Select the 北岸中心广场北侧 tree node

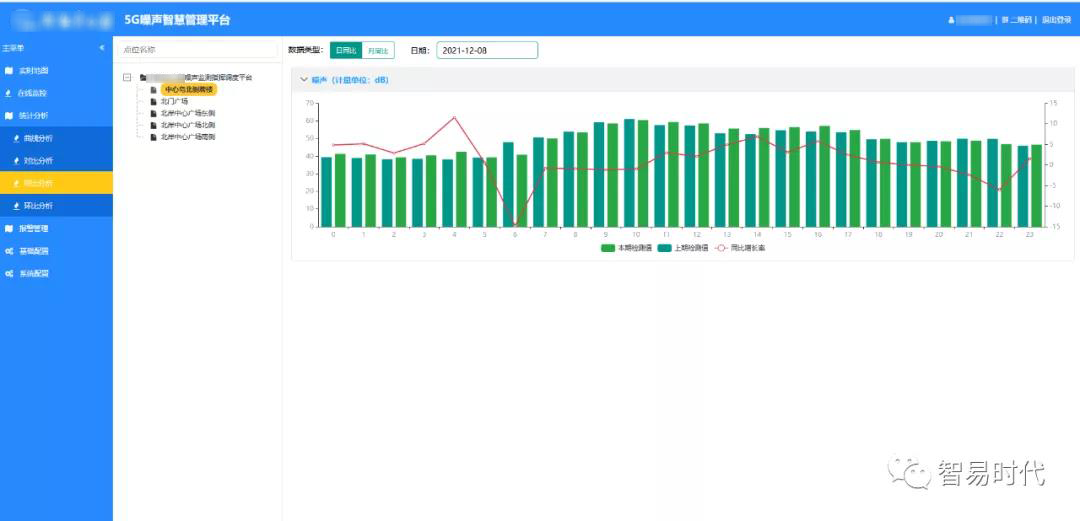pyautogui.click(x=188, y=125)
